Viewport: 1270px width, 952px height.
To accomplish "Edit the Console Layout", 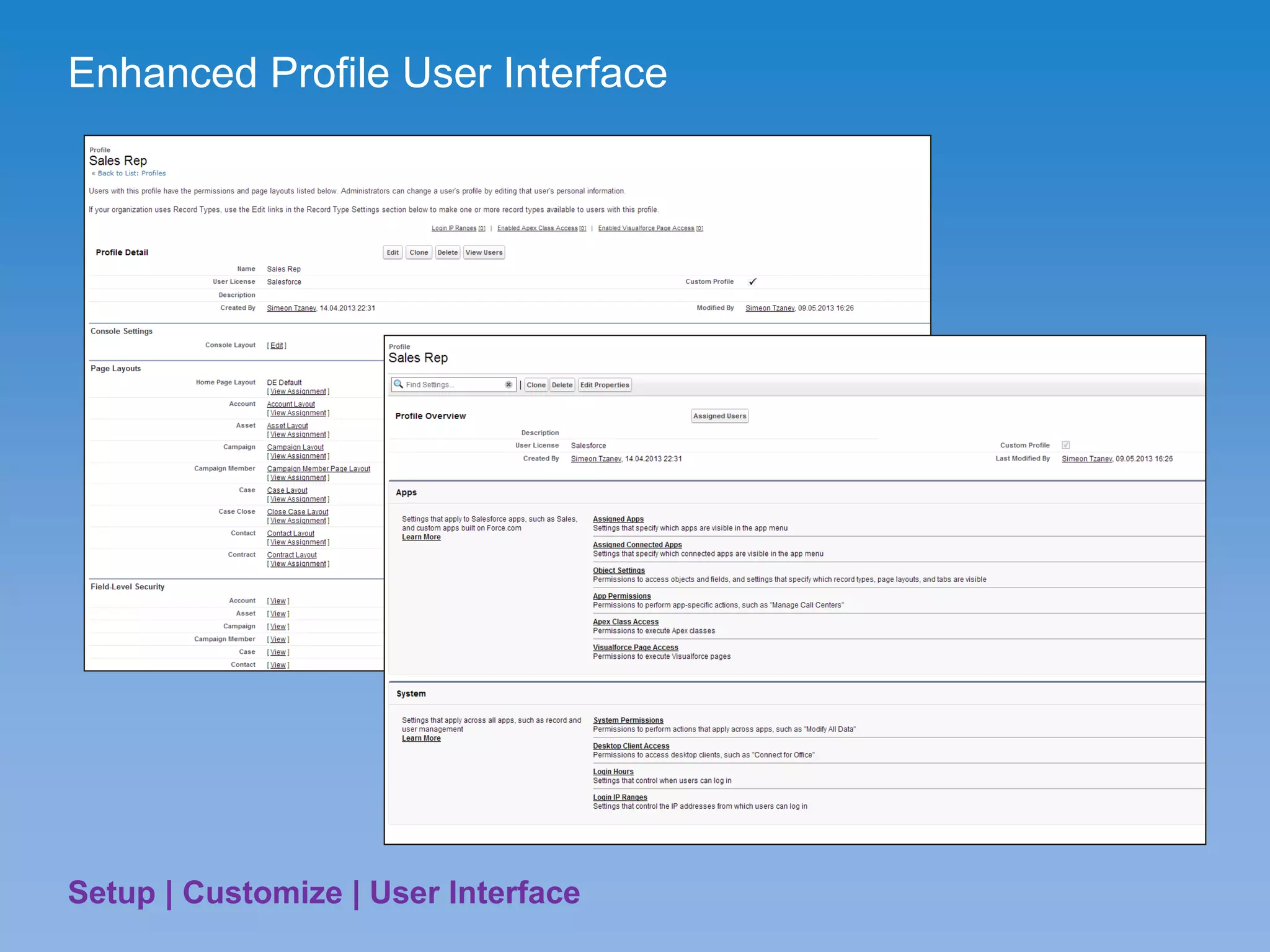I will (x=277, y=345).
